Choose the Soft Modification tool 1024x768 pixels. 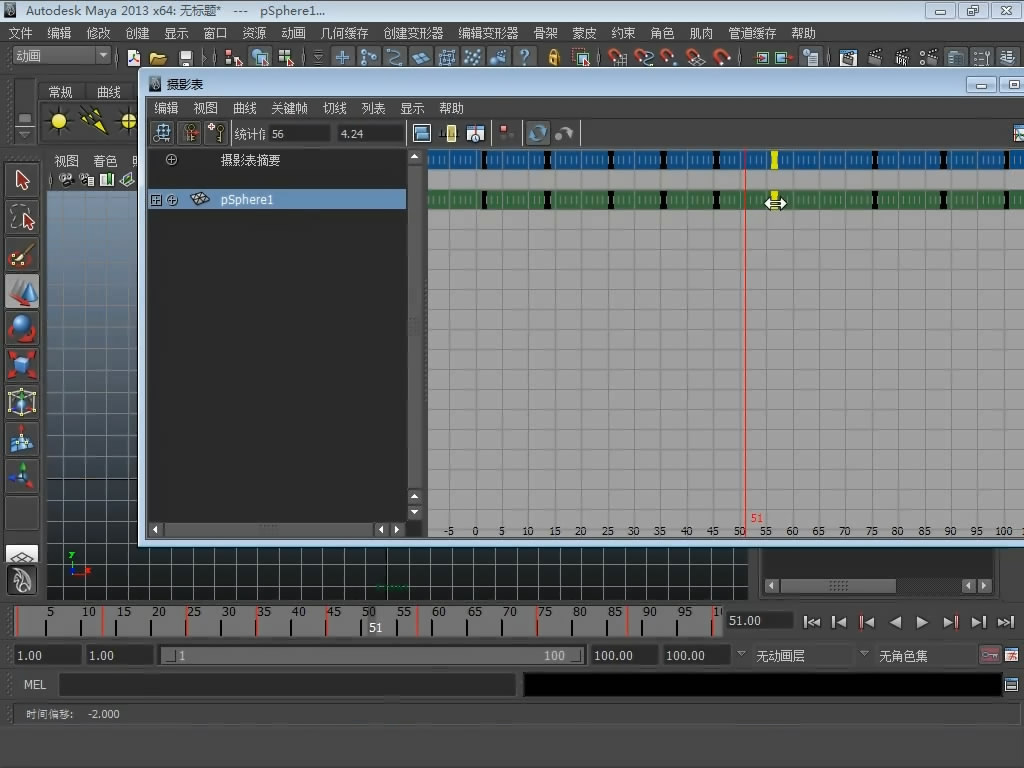[22, 439]
